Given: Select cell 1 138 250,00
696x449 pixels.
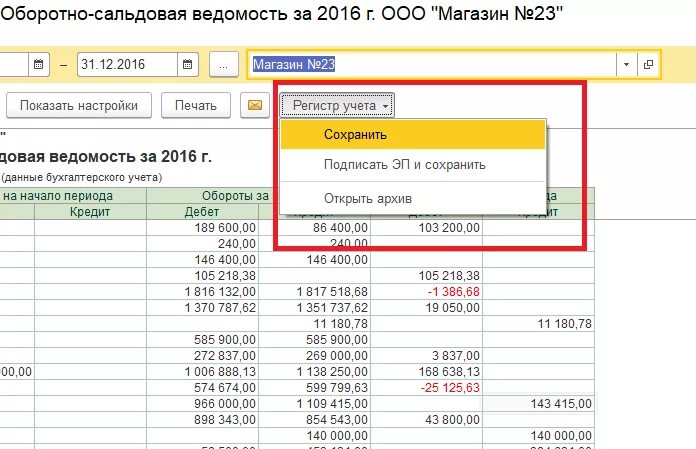Looking at the screenshot, I should pos(315,371).
